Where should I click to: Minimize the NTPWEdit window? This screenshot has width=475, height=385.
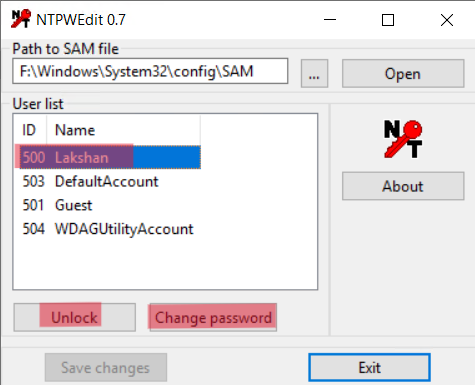(x=330, y=20)
